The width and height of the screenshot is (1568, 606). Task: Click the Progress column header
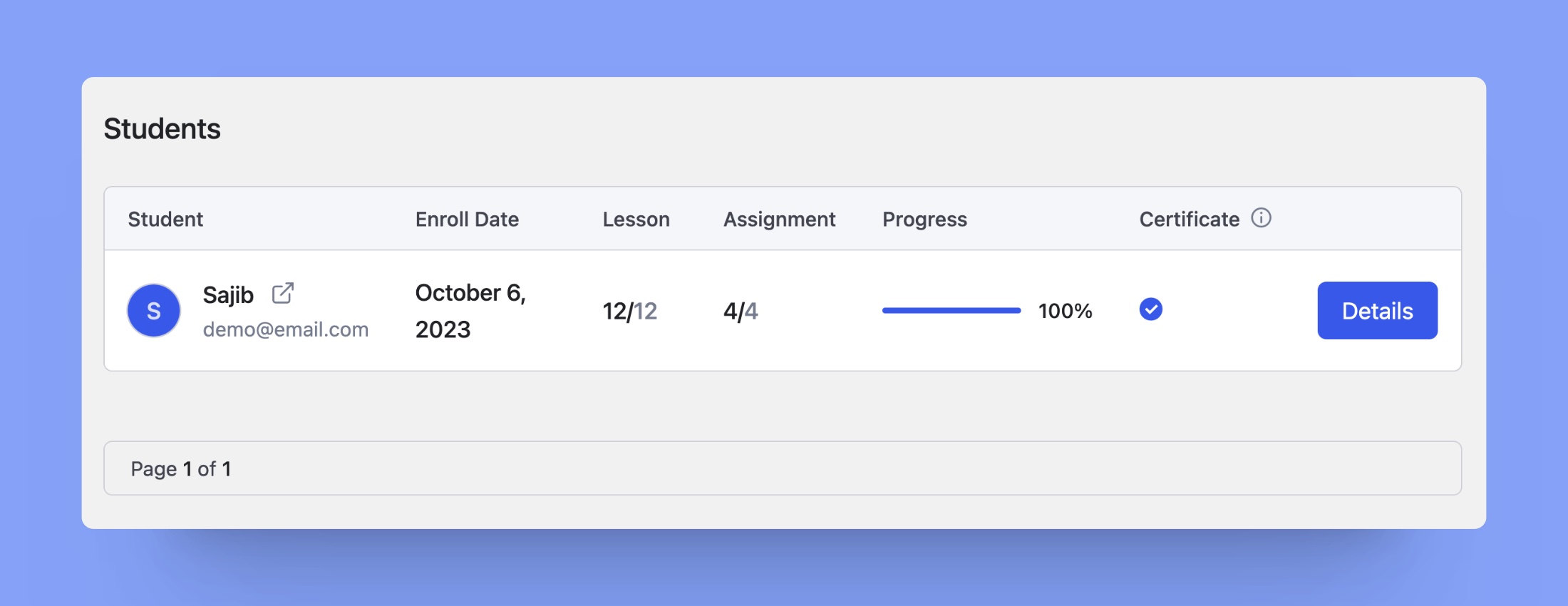(924, 219)
